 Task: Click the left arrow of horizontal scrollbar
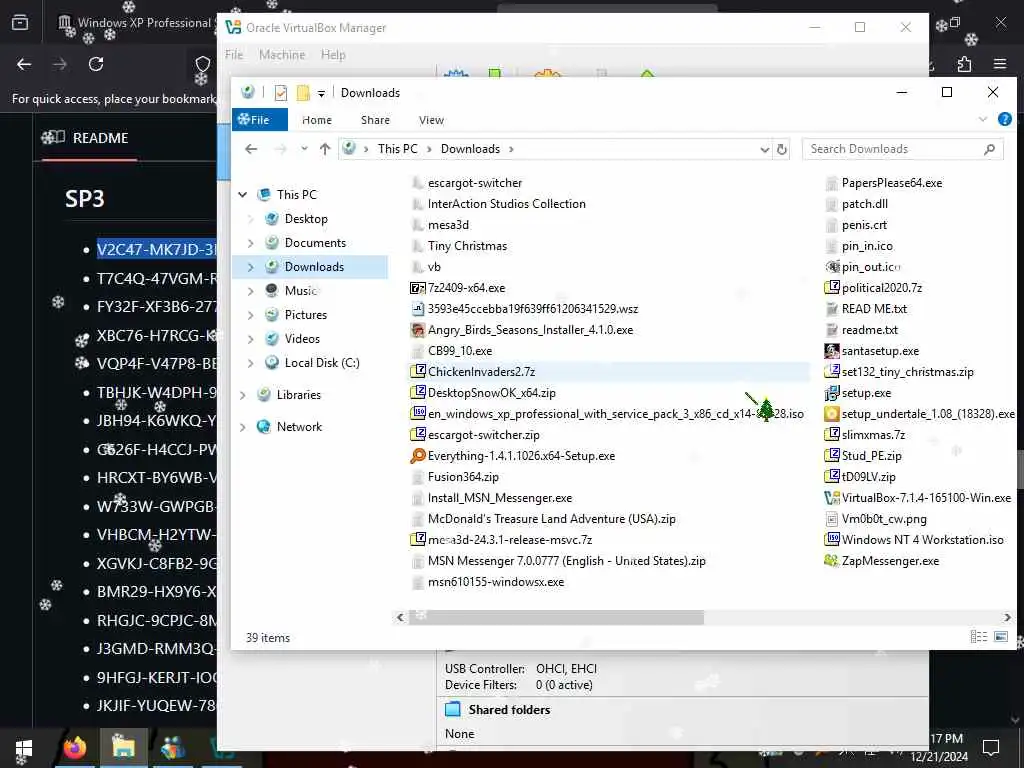400,617
